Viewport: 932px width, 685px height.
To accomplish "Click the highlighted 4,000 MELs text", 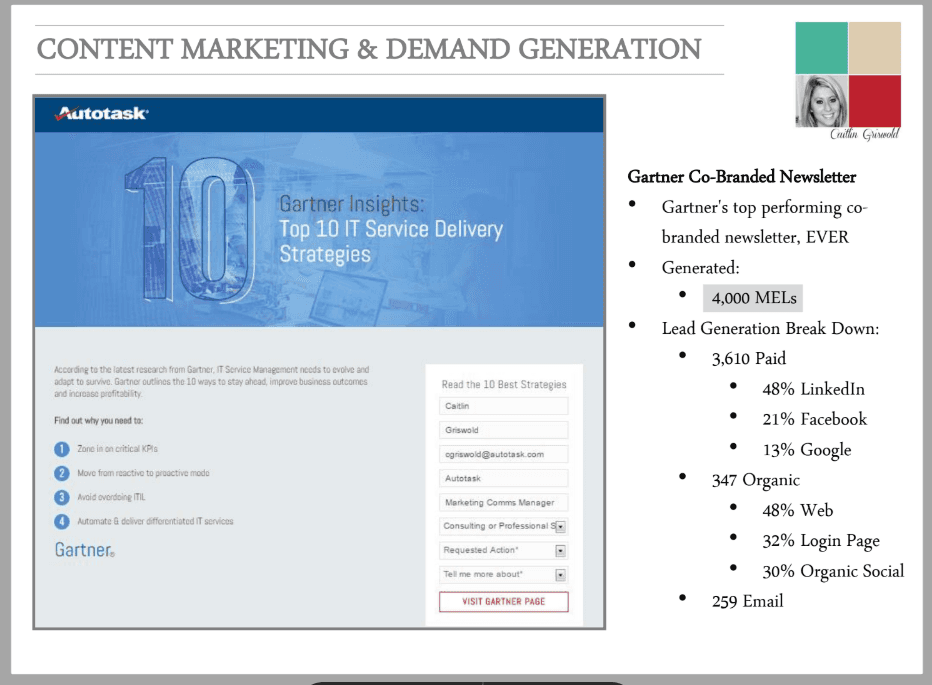I will [752, 298].
